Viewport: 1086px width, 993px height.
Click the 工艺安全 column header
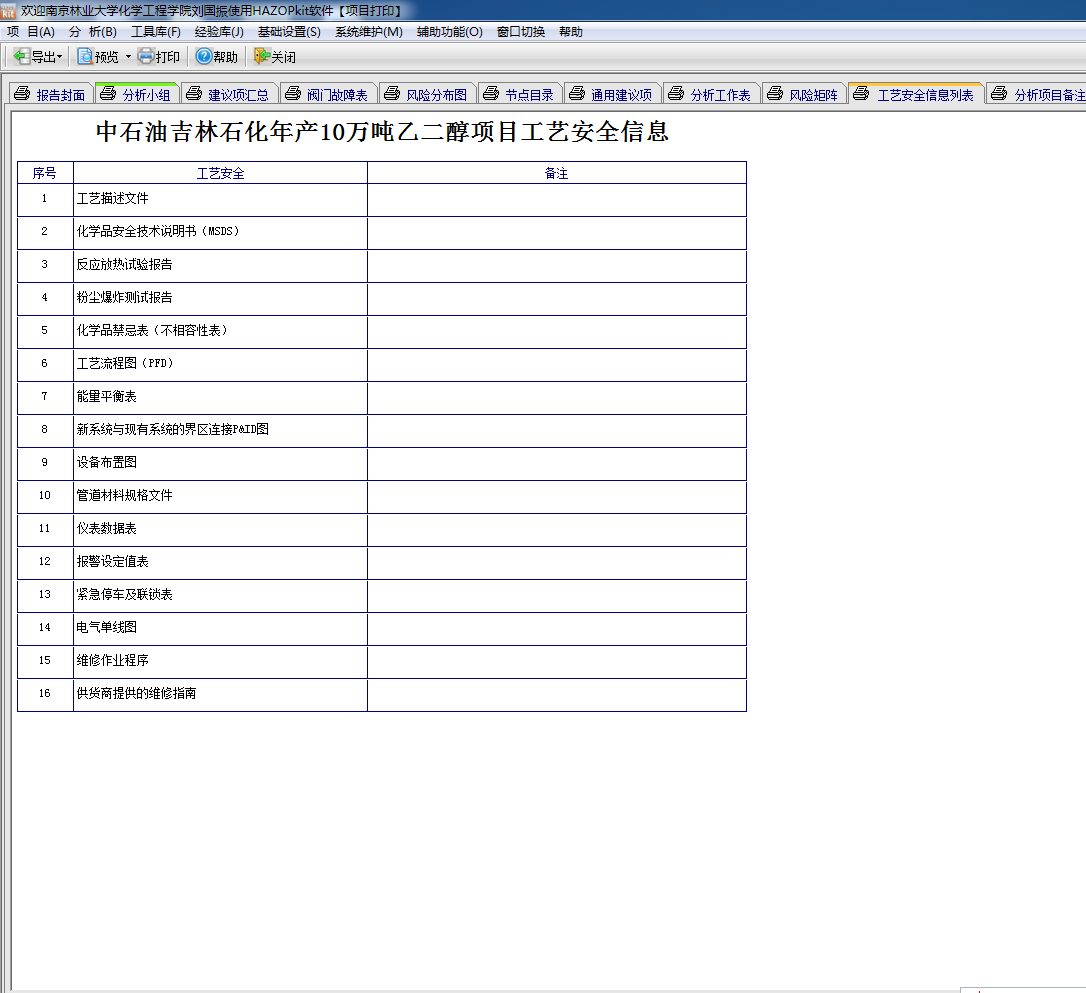click(220, 173)
